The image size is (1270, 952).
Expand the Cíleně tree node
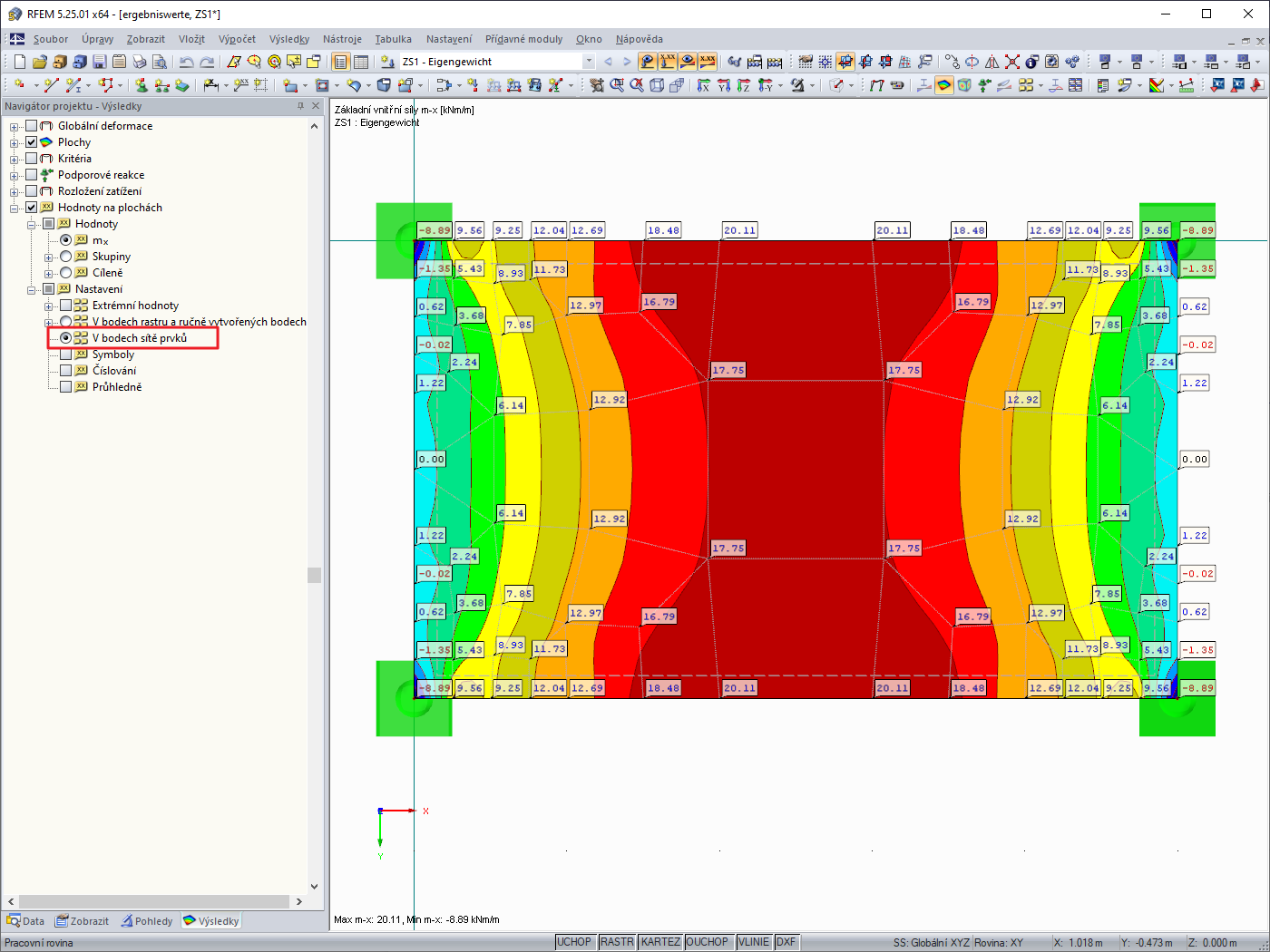pyautogui.click(x=49, y=274)
